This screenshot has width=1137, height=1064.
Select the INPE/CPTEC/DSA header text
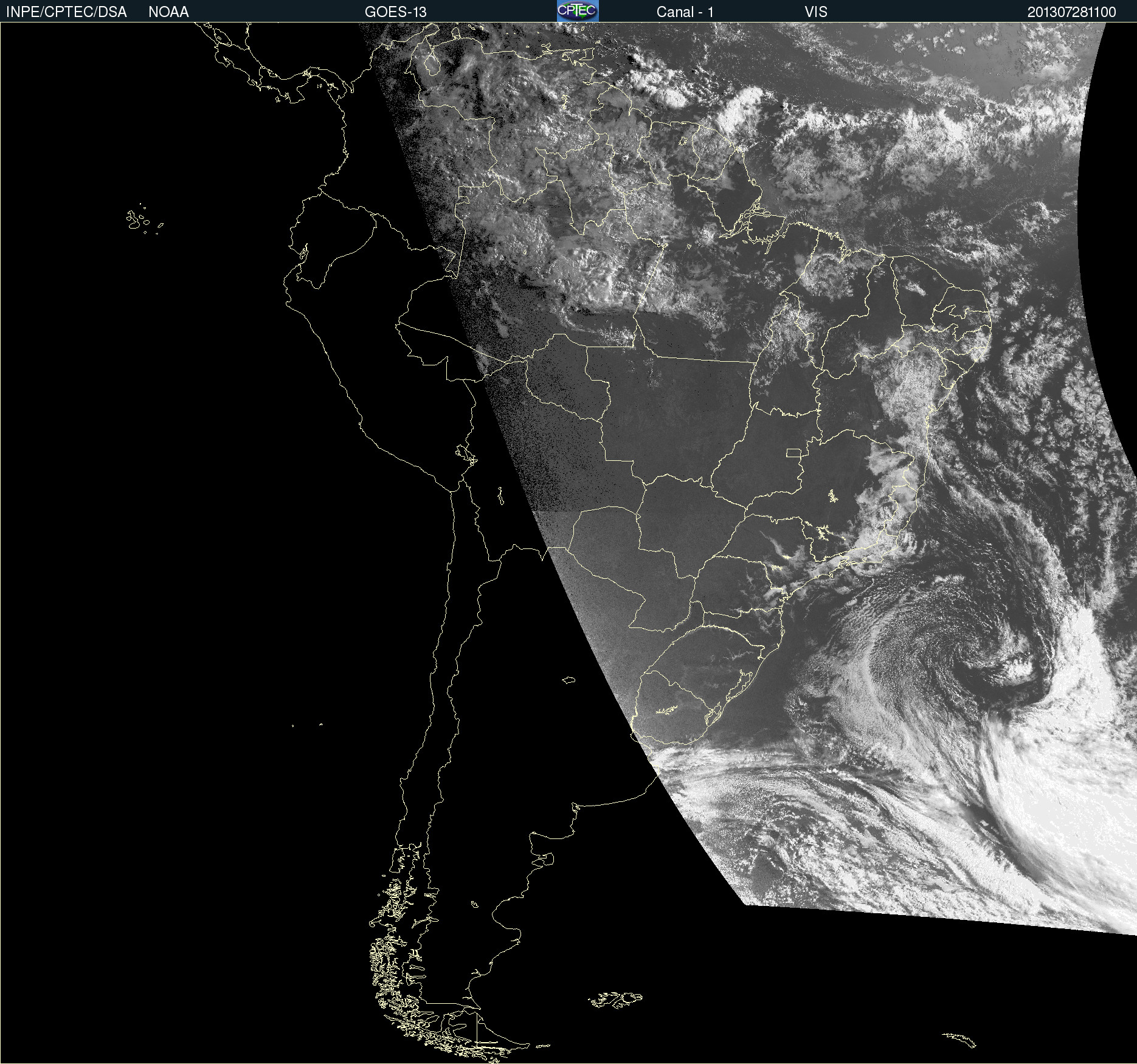tap(66, 12)
